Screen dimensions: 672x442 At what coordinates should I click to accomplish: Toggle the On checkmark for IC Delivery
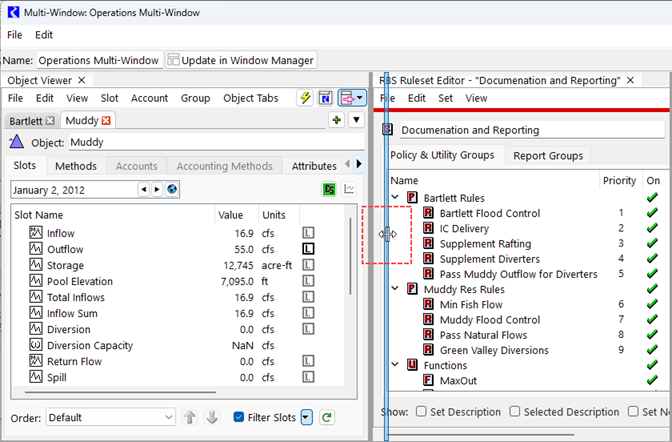(652, 228)
